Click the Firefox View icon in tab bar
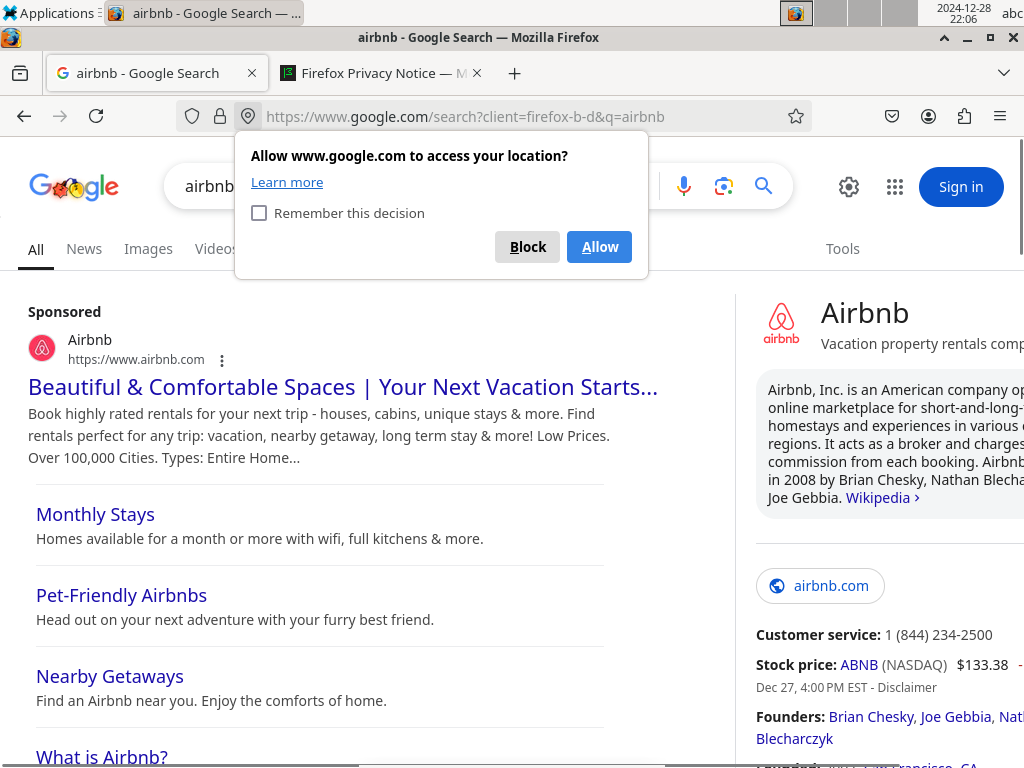Screen dimensions: 1024x768 [20, 73]
